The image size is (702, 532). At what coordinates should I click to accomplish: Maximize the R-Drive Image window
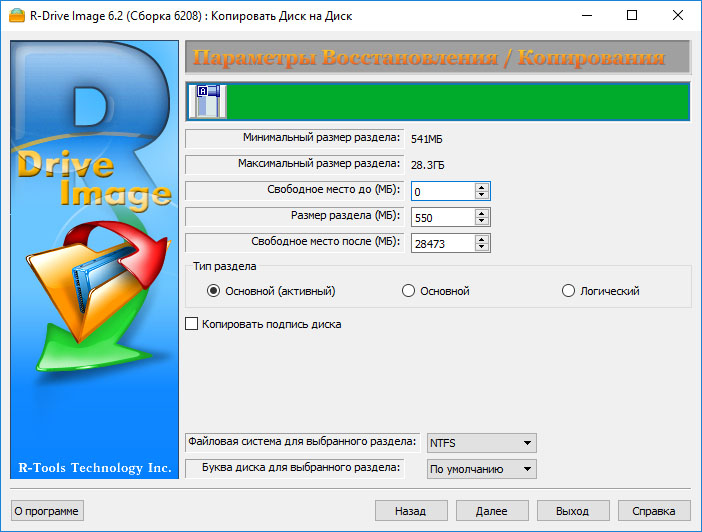[x=632, y=16]
